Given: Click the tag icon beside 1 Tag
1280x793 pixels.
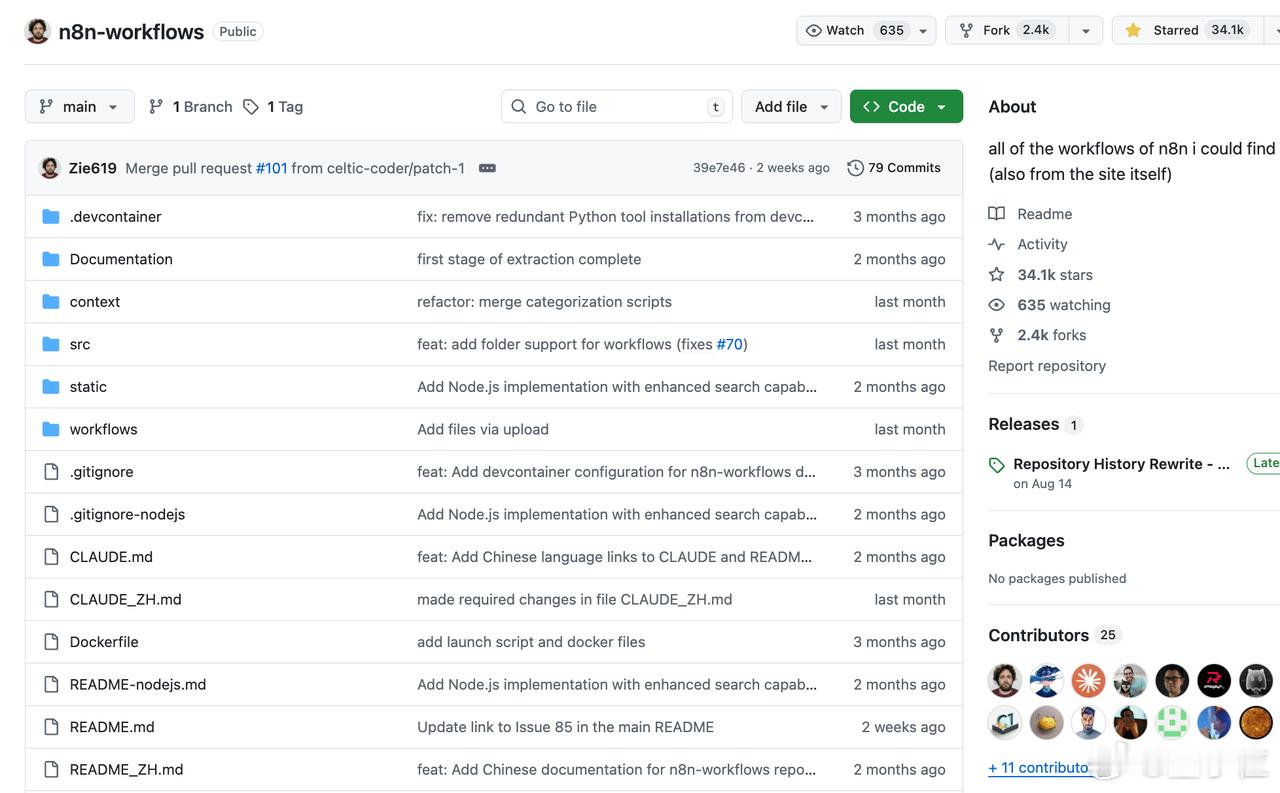Looking at the screenshot, I should click(x=251, y=106).
